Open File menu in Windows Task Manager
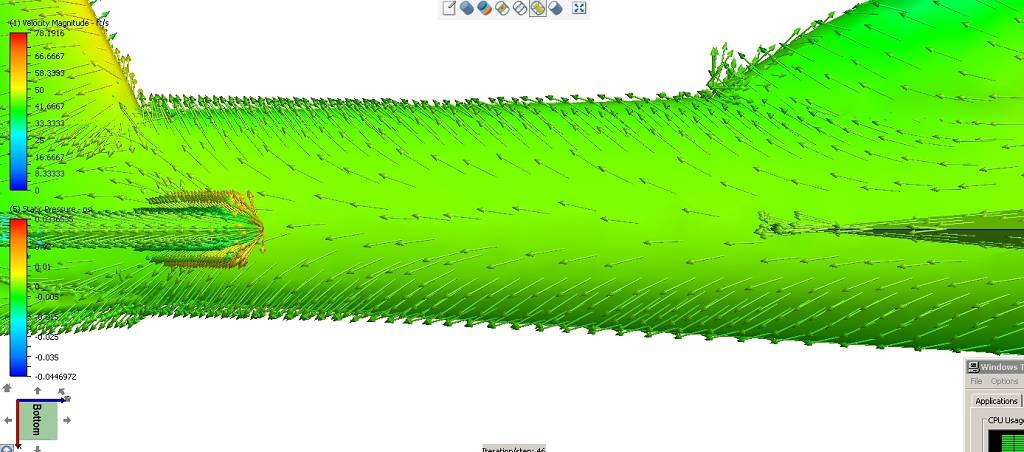 tap(976, 381)
